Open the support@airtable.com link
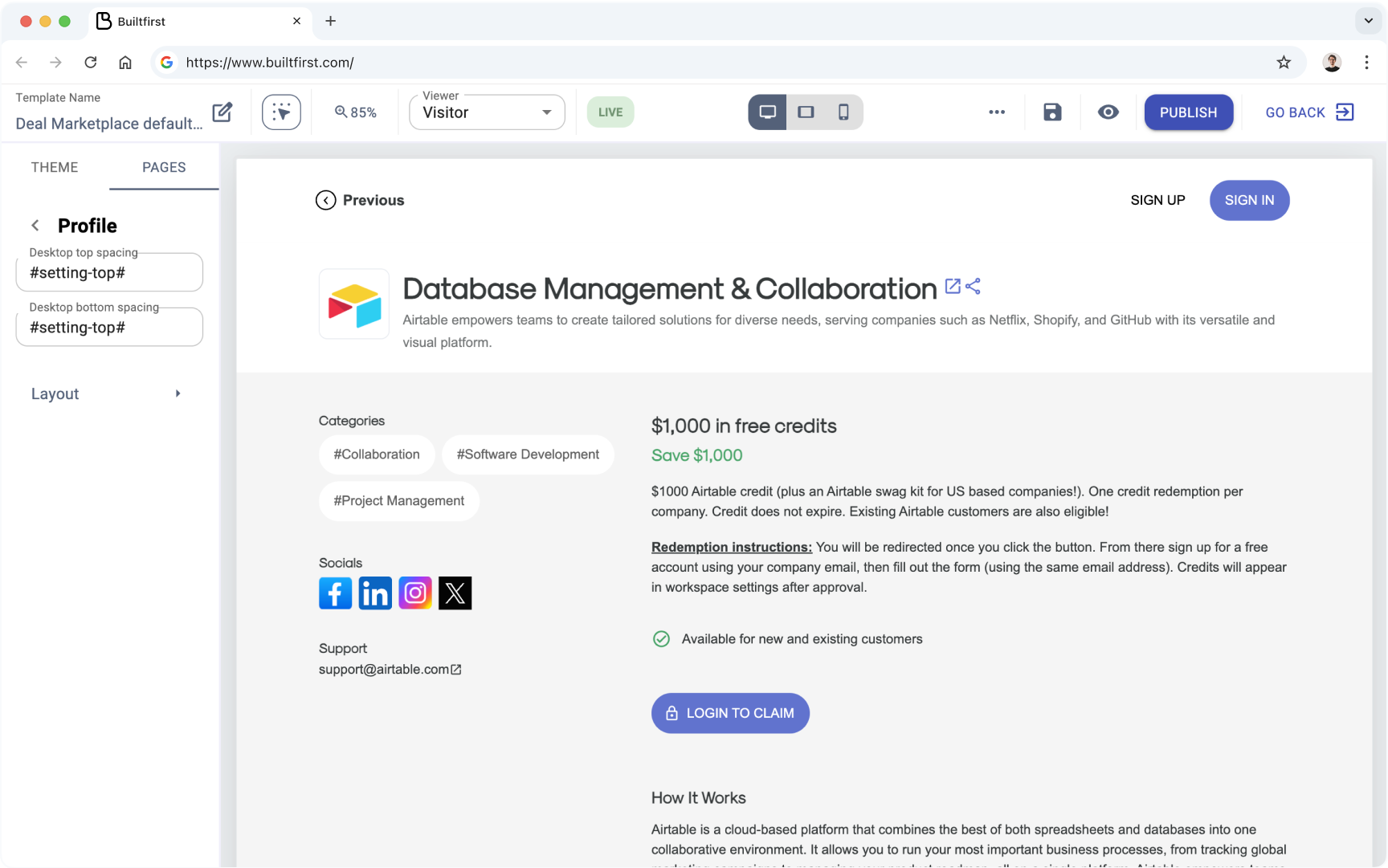 click(390, 670)
